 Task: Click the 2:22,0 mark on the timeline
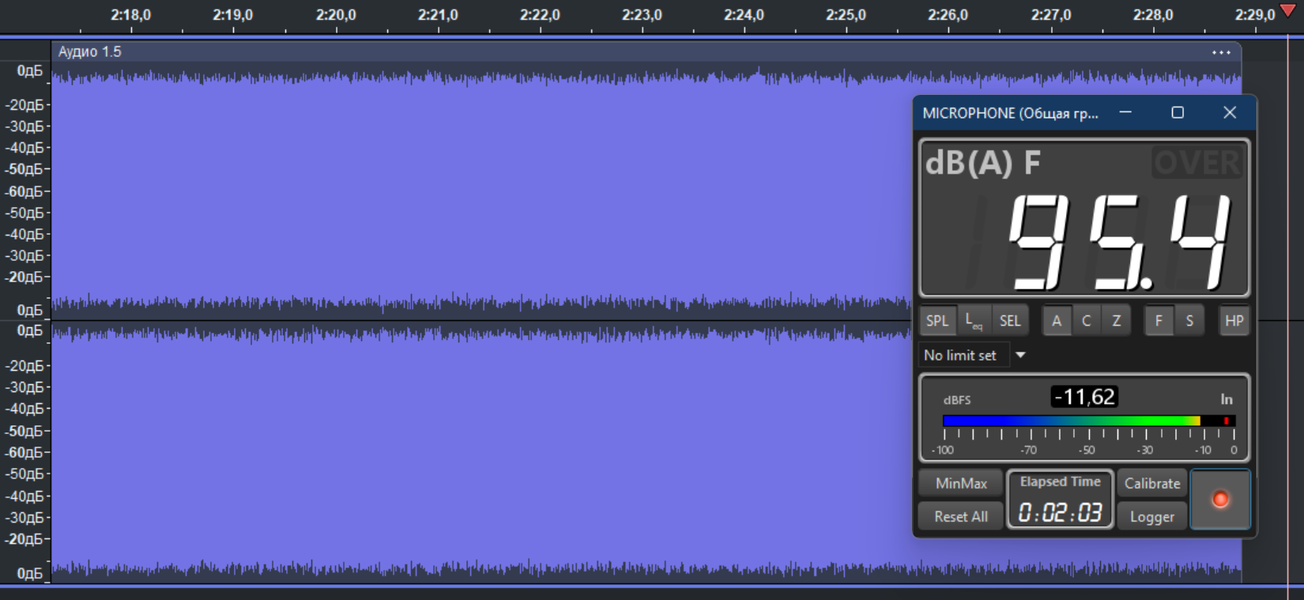click(540, 15)
